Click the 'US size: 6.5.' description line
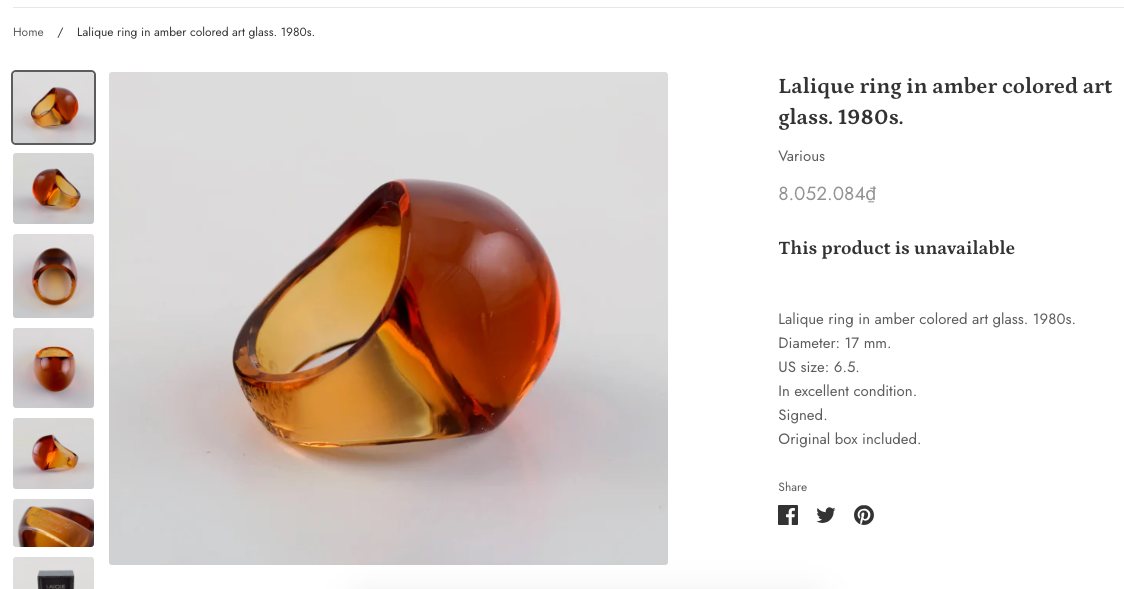This screenshot has height=589, width=1124. 818,367
